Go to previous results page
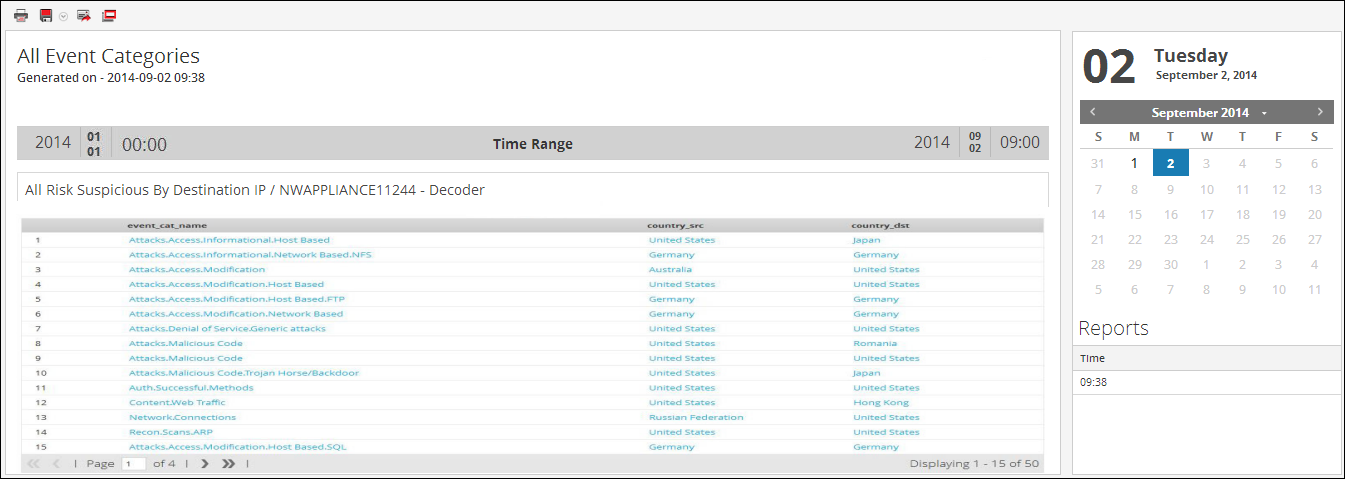Image resolution: width=1345 pixels, height=479 pixels. coord(57,464)
